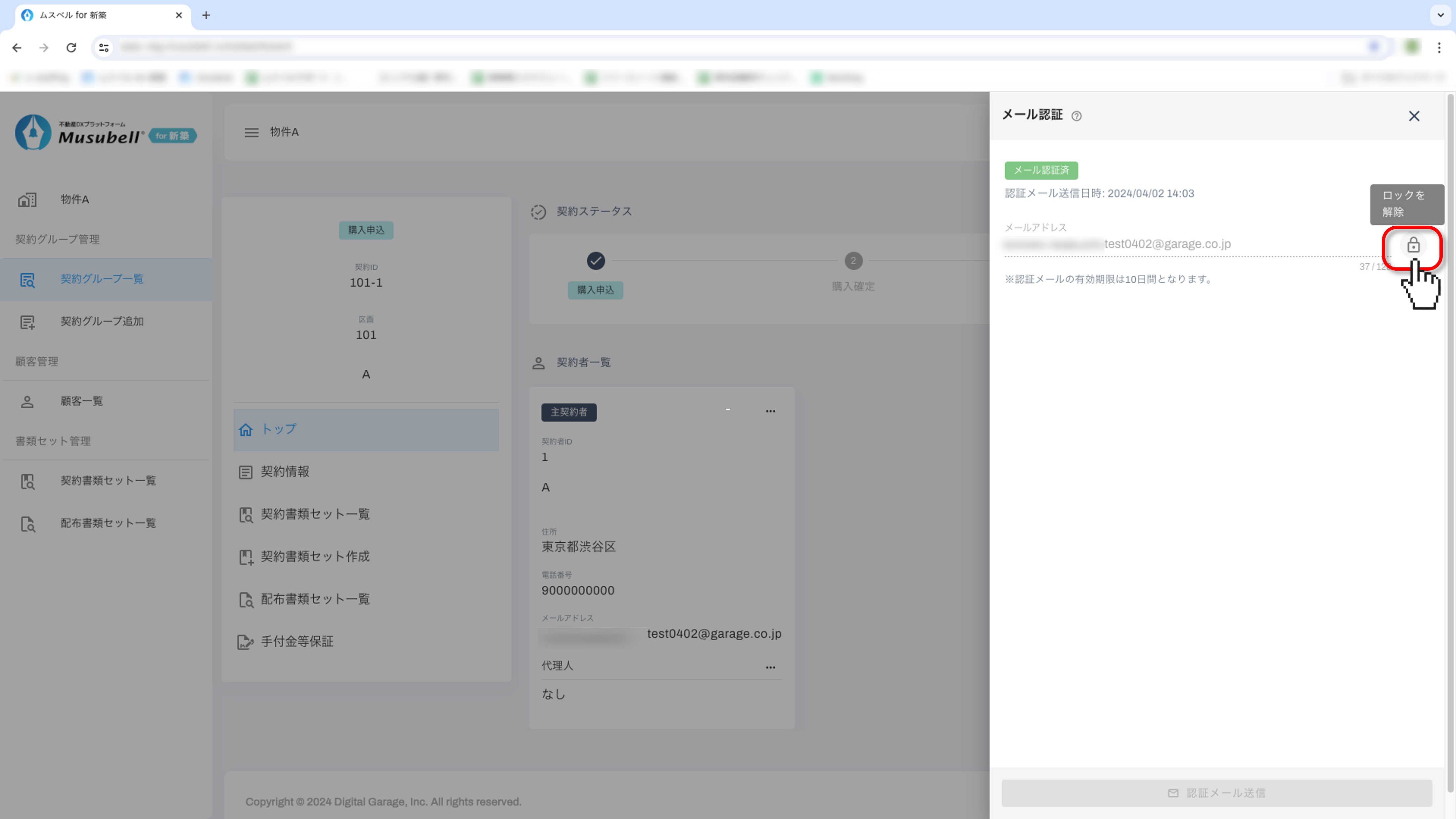Open 契約書類セット作成 menu item
The image size is (1456, 819).
[315, 557]
